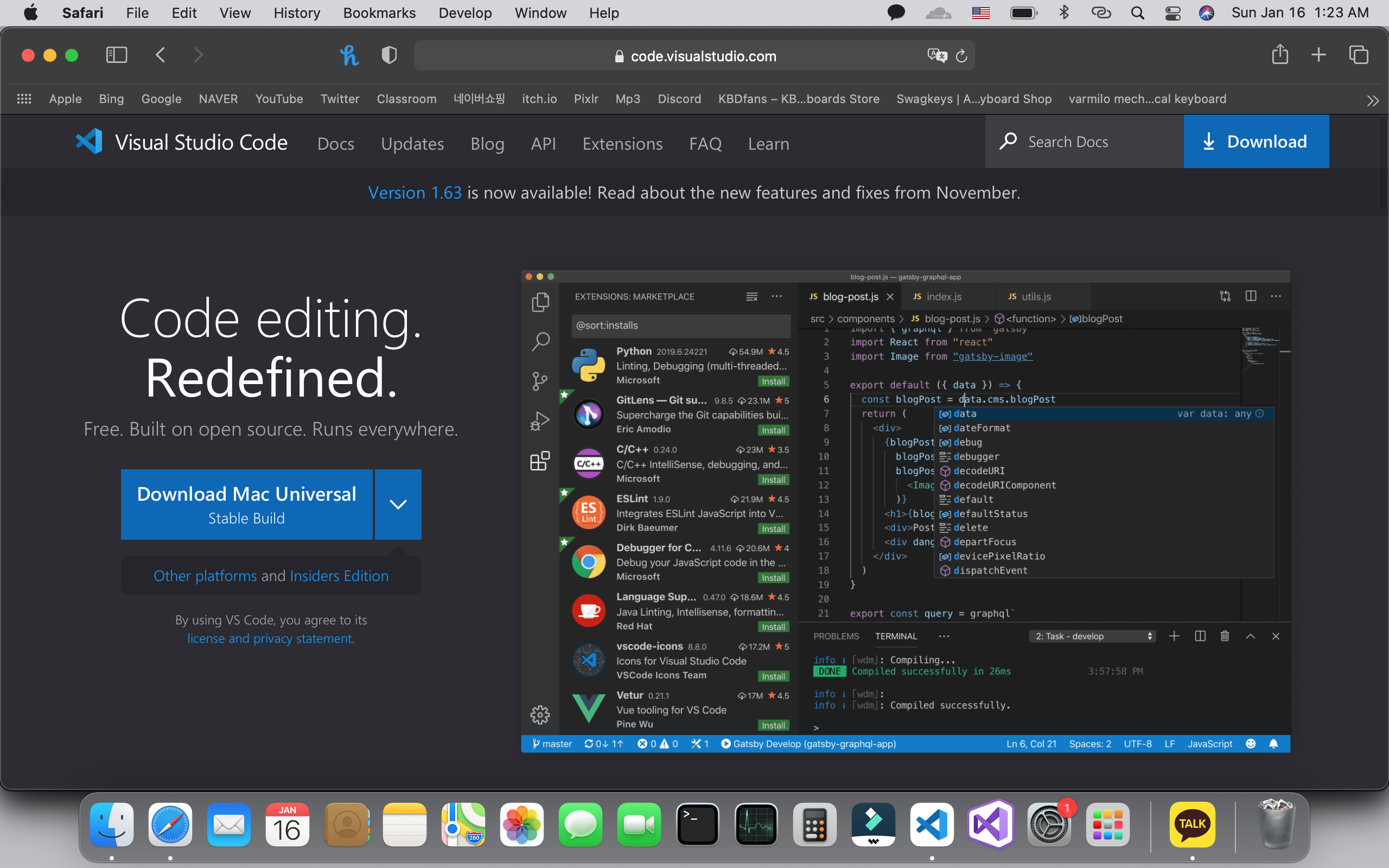Open KakaoTalk from the Dock
1389x868 pixels.
tap(1193, 825)
